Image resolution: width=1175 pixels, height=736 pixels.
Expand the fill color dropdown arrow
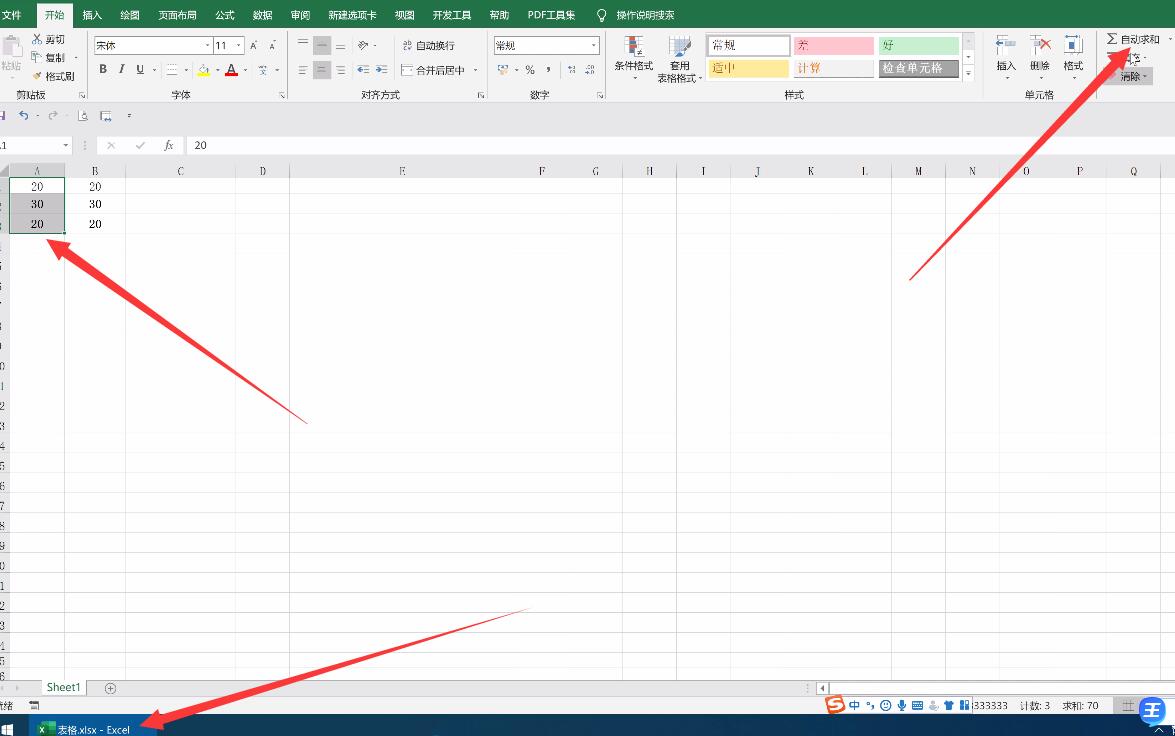pyautogui.click(x=217, y=70)
